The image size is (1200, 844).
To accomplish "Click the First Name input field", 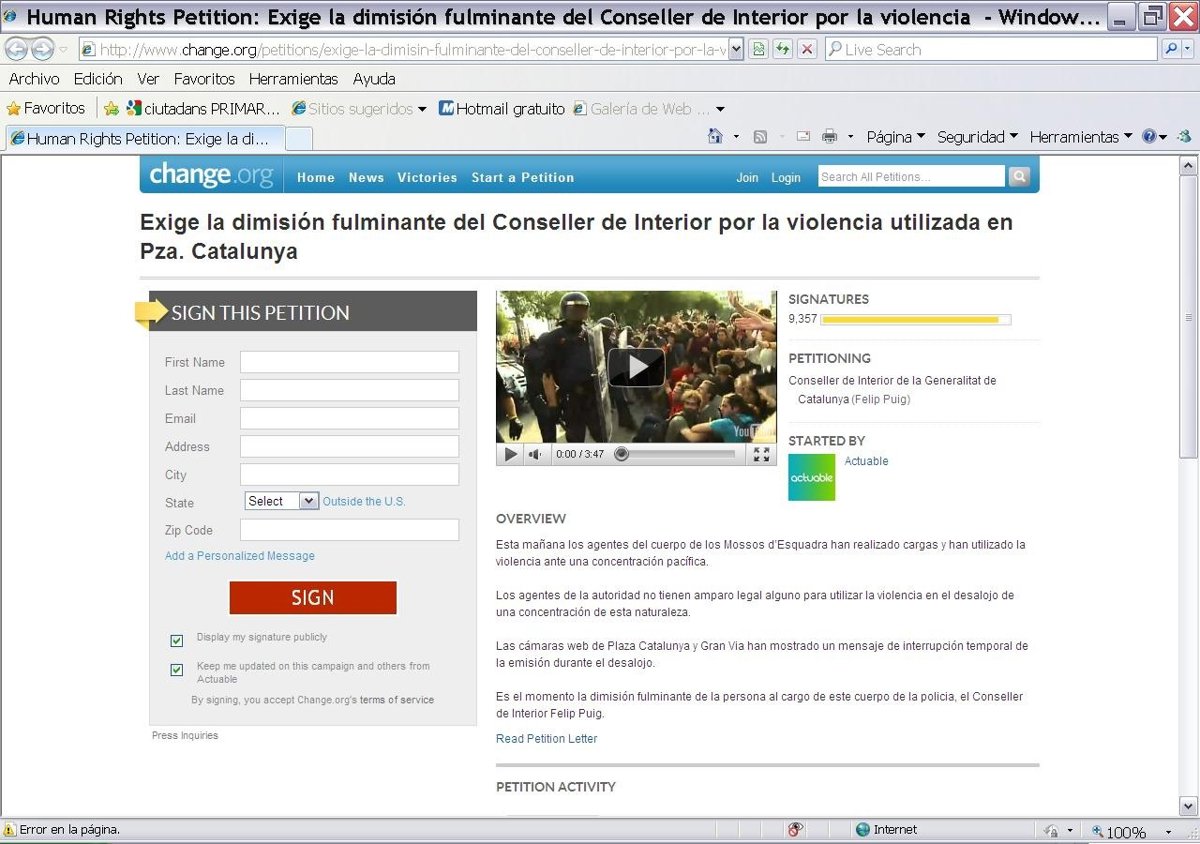I will pyautogui.click(x=349, y=362).
